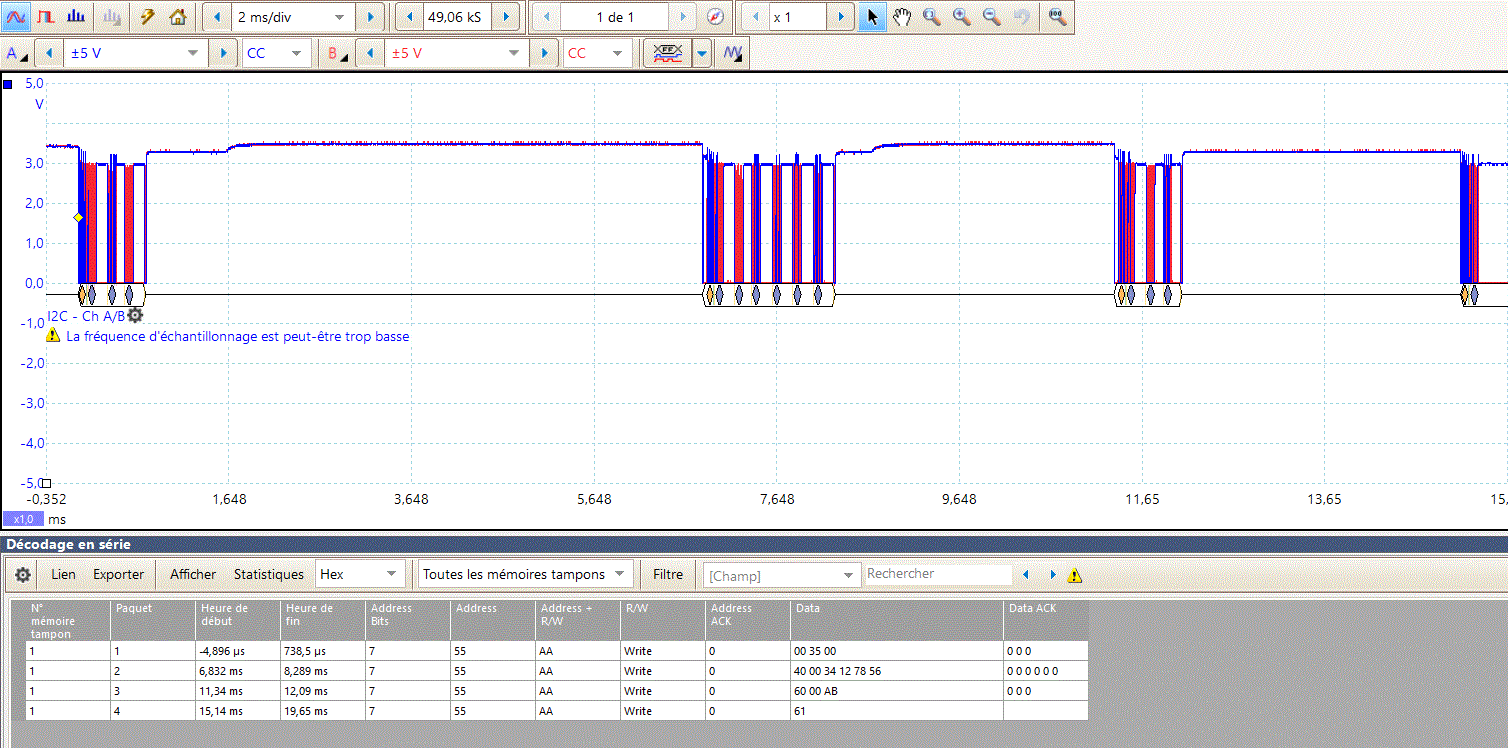Increase Channel A range arrow
This screenshot has height=748, width=1508.
point(222,53)
